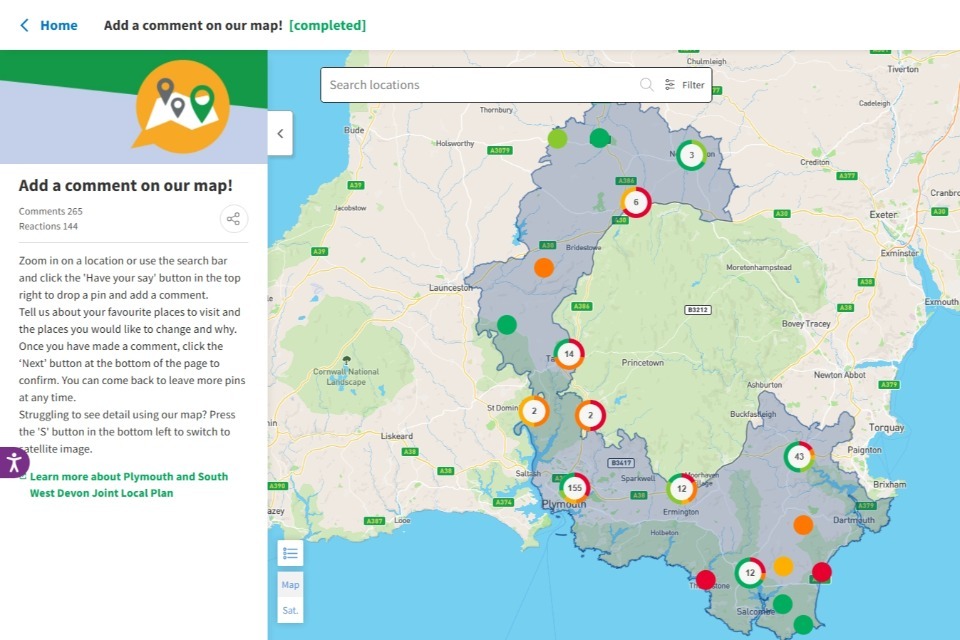Viewport: 960px width, 640px height.
Task: Open the 43 comment cluster marker
Action: [798, 457]
